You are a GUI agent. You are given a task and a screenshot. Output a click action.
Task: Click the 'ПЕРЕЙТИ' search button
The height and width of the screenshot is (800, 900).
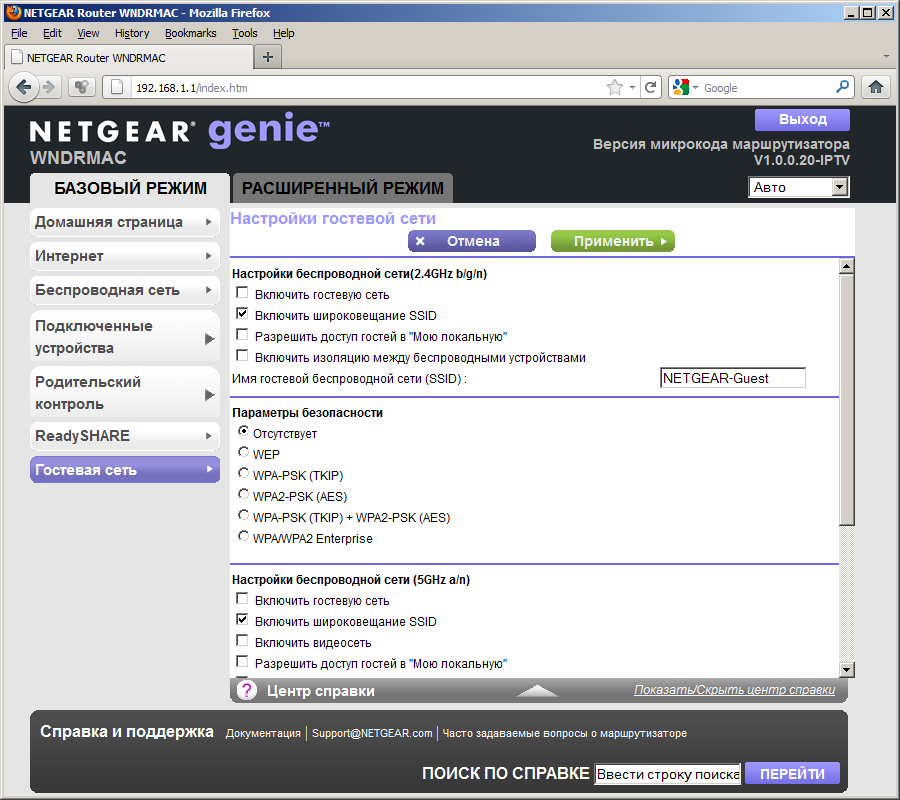(792, 774)
